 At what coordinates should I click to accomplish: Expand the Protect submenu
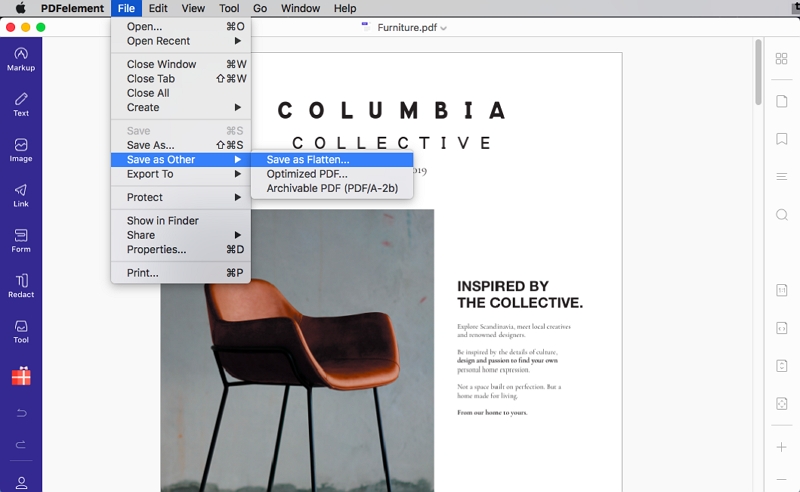pyautogui.click(x=181, y=197)
